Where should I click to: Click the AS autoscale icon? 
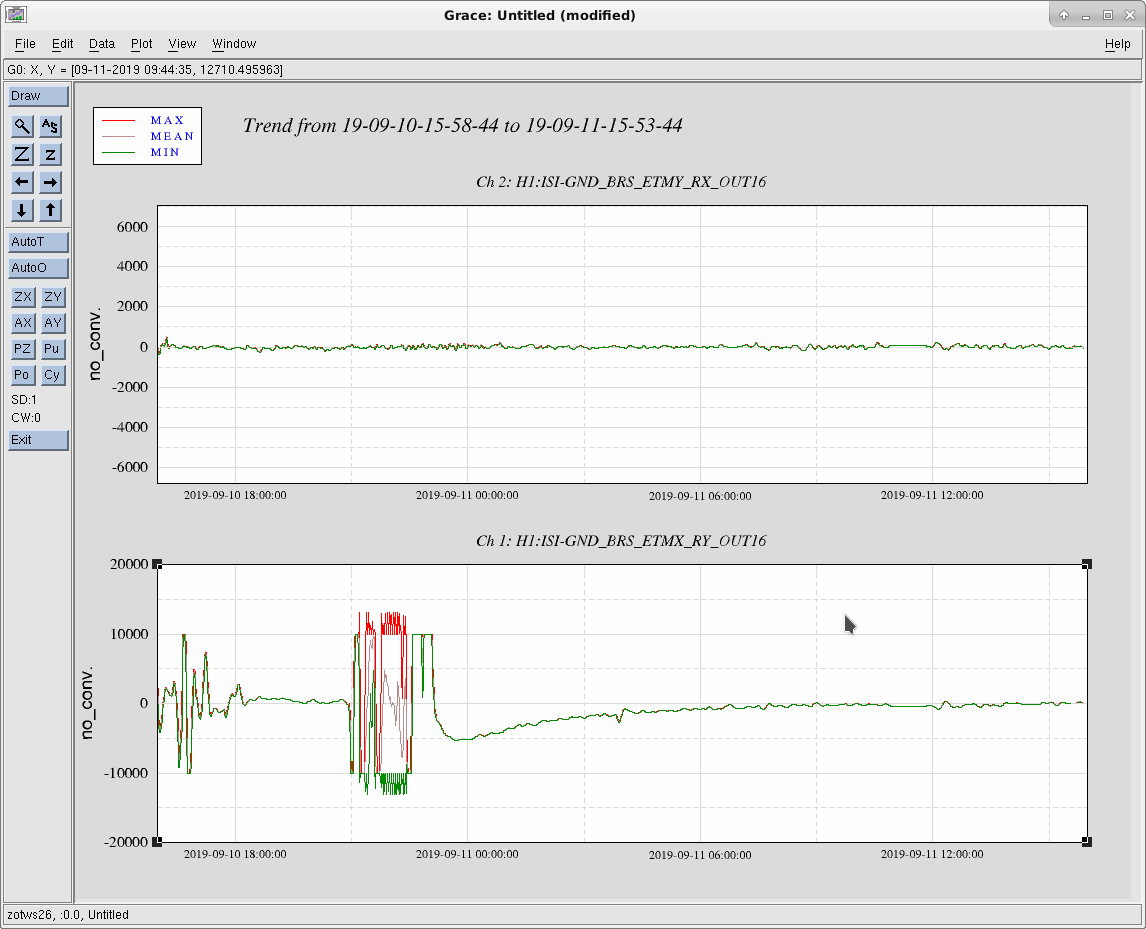click(x=50, y=126)
